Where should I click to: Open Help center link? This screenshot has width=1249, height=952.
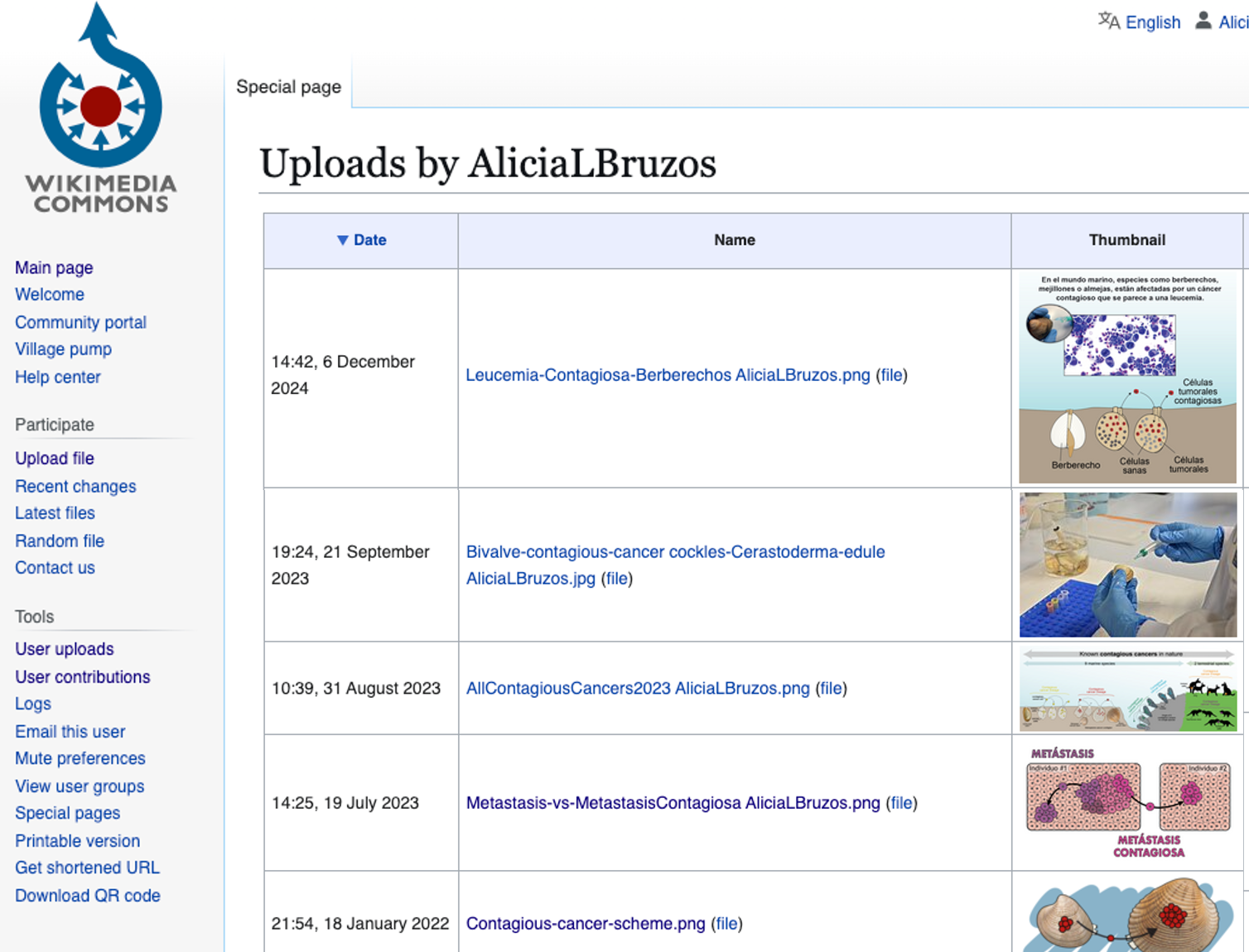coord(58,377)
